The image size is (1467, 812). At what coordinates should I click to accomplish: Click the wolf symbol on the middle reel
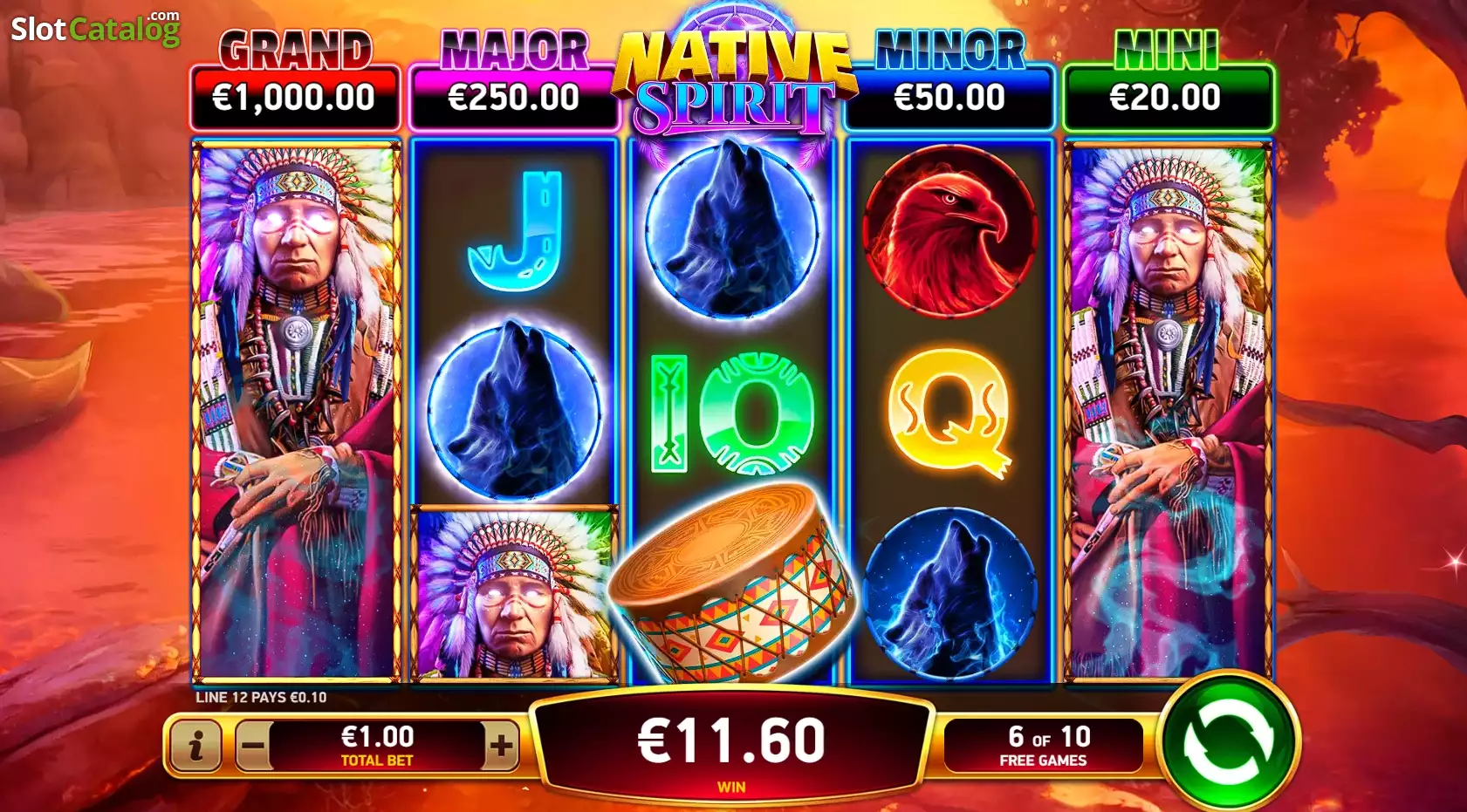732,229
